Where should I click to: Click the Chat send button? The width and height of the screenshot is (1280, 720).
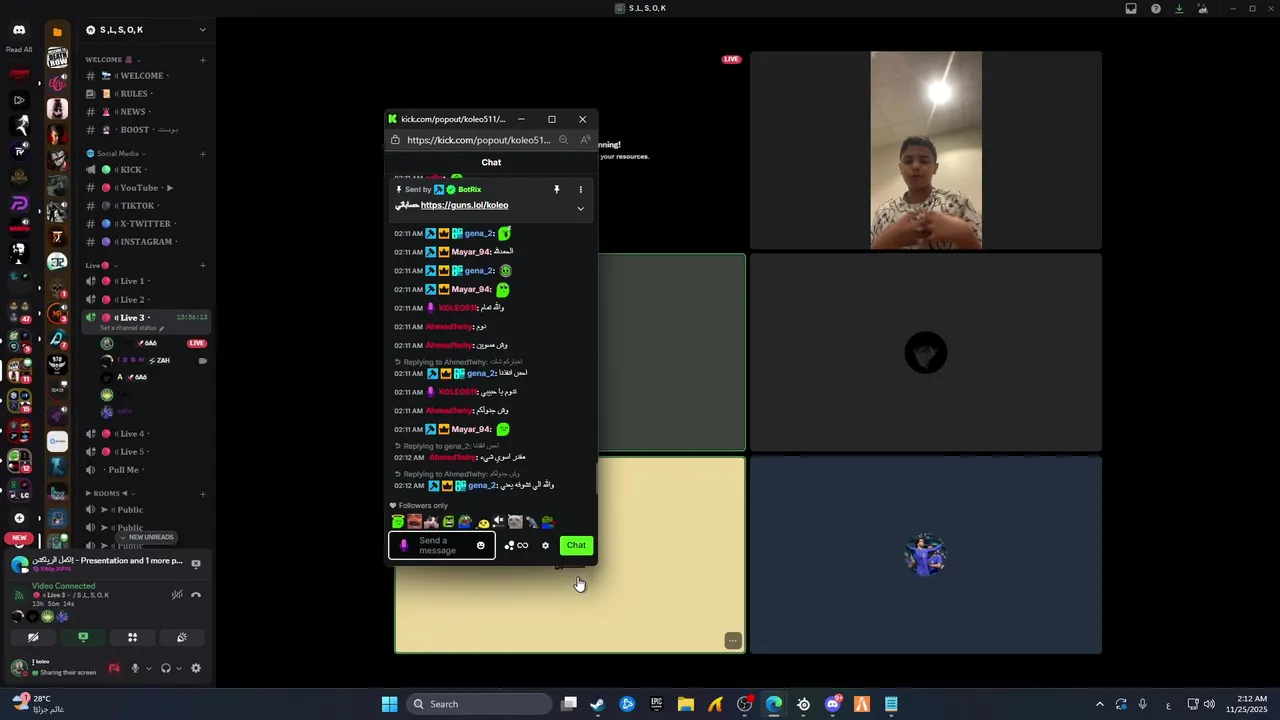pyautogui.click(x=576, y=545)
